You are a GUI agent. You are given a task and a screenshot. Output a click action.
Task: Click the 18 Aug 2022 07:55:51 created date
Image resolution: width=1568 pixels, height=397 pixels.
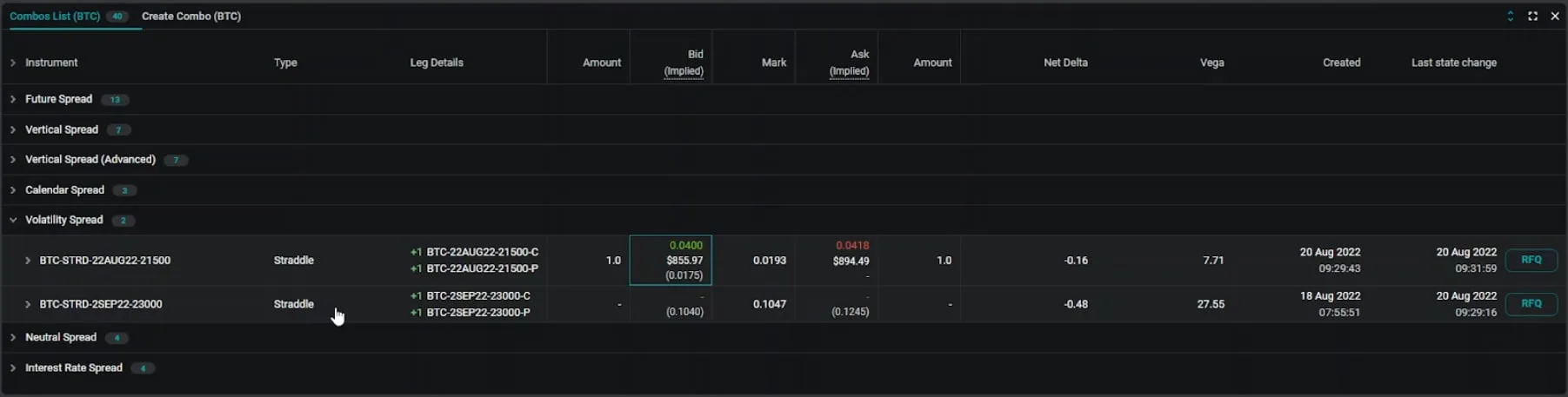coord(1331,304)
